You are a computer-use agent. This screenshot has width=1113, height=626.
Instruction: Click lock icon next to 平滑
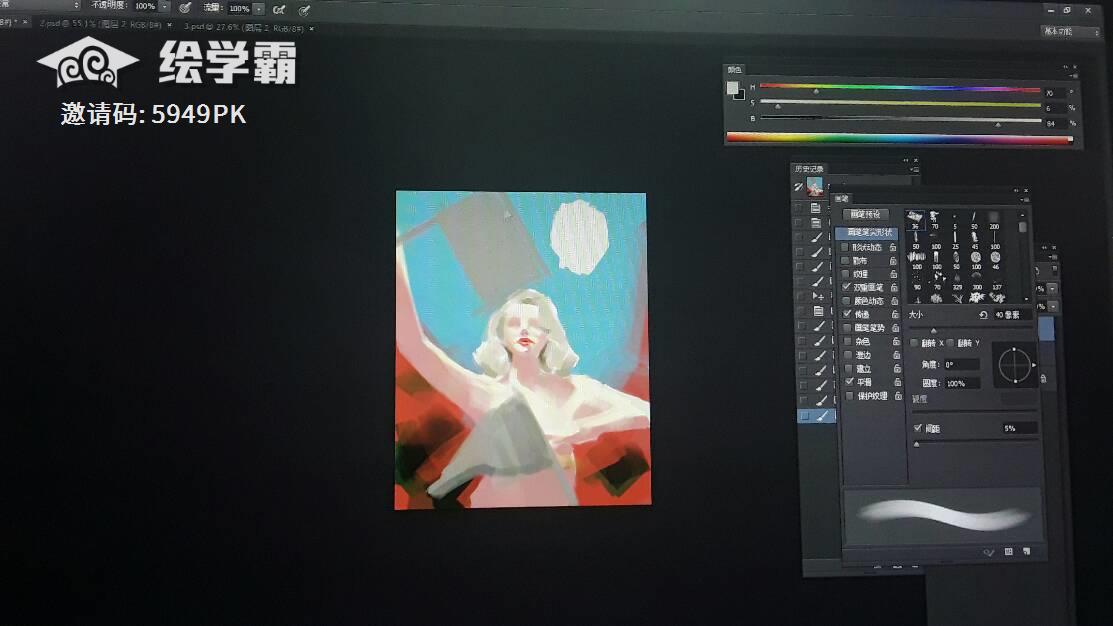point(897,382)
